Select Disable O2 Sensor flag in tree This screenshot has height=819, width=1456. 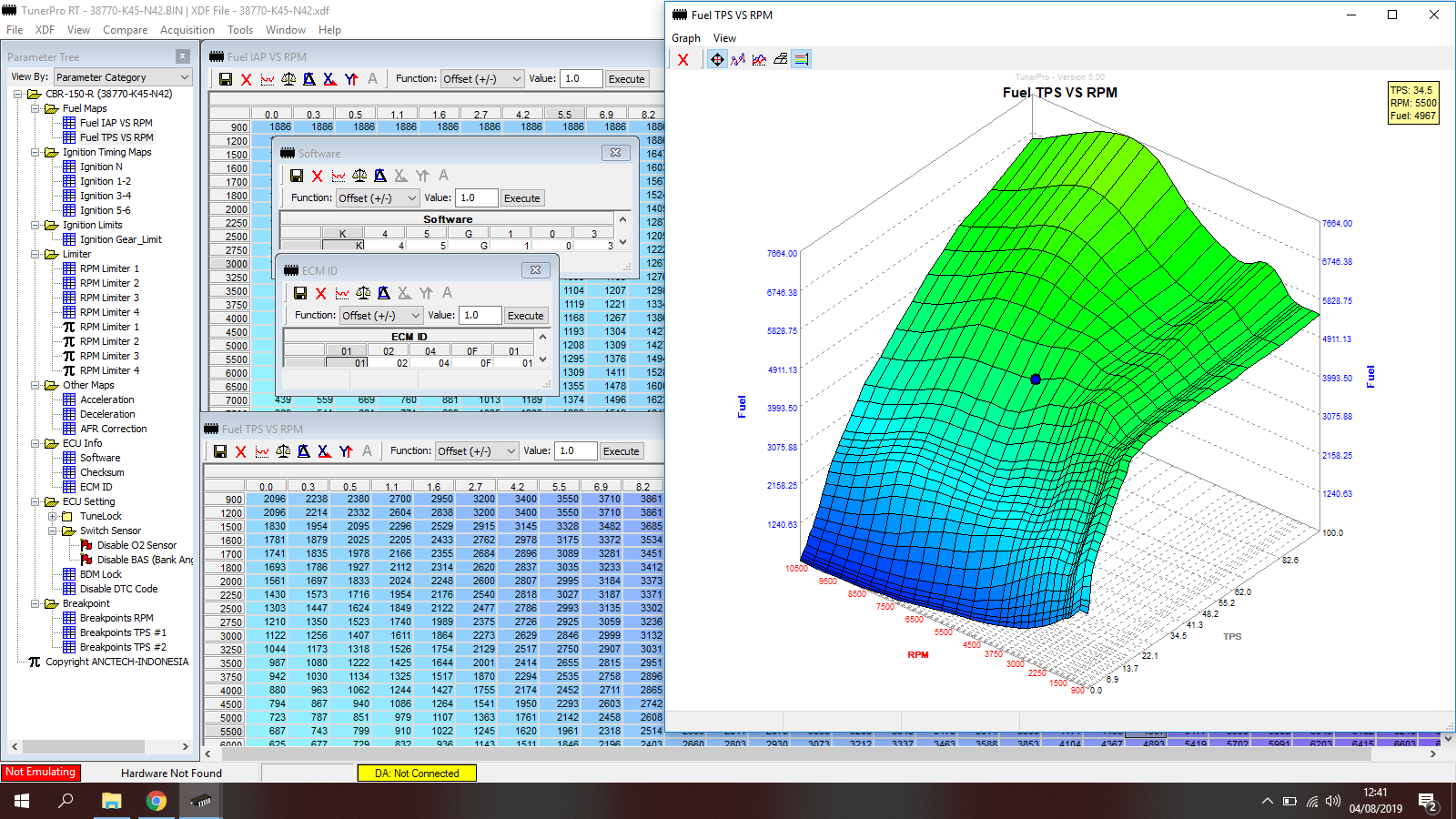(x=136, y=545)
